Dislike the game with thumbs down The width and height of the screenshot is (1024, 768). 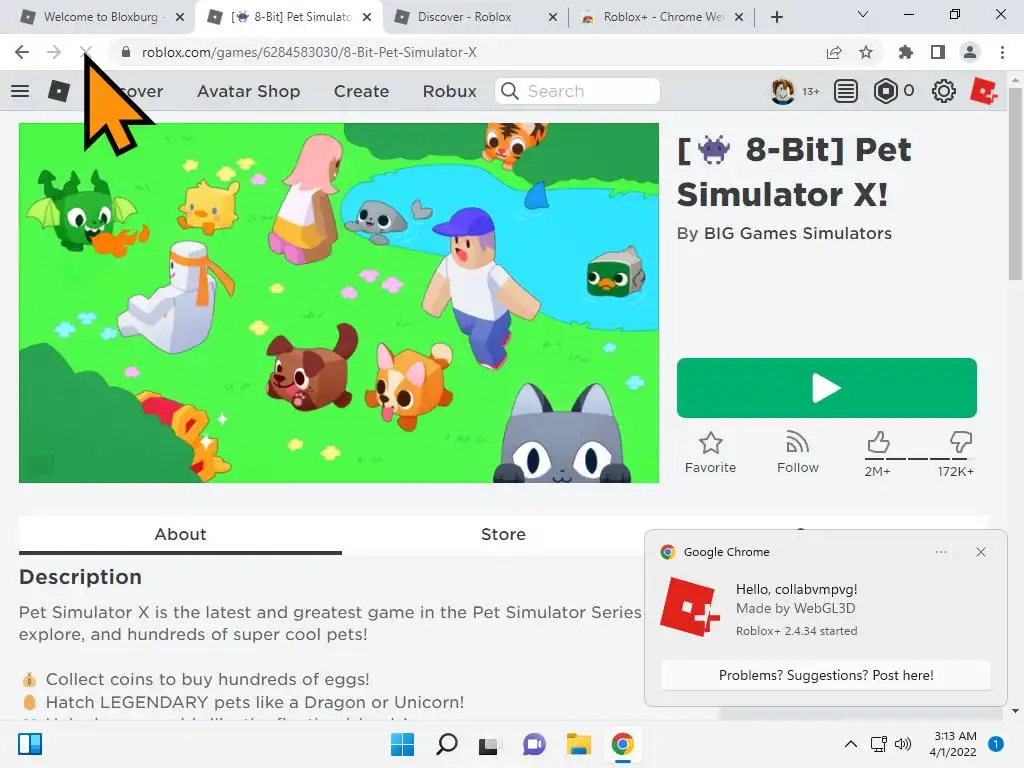click(x=961, y=442)
